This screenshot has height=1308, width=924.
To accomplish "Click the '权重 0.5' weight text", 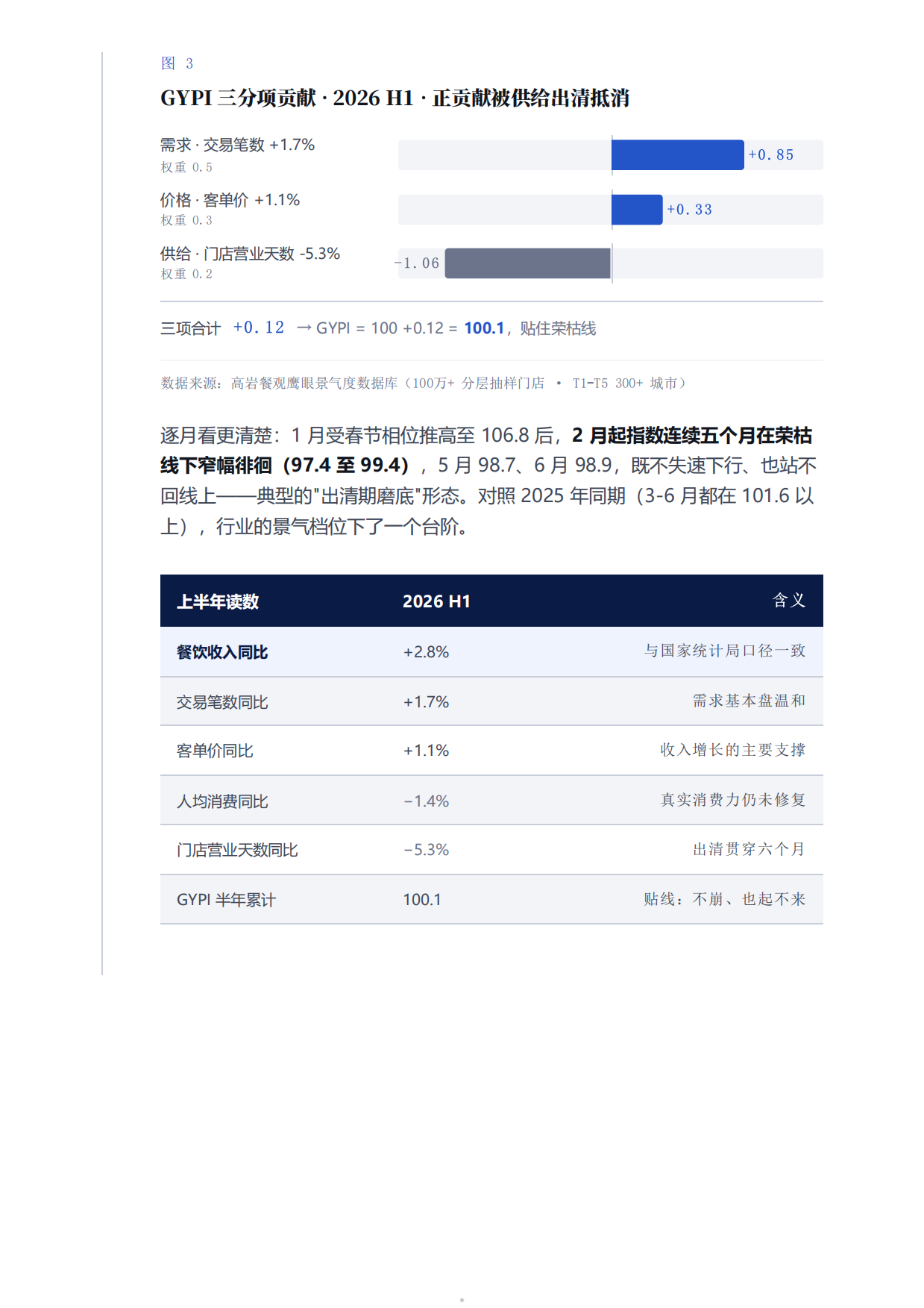I will pyautogui.click(x=186, y=167).
